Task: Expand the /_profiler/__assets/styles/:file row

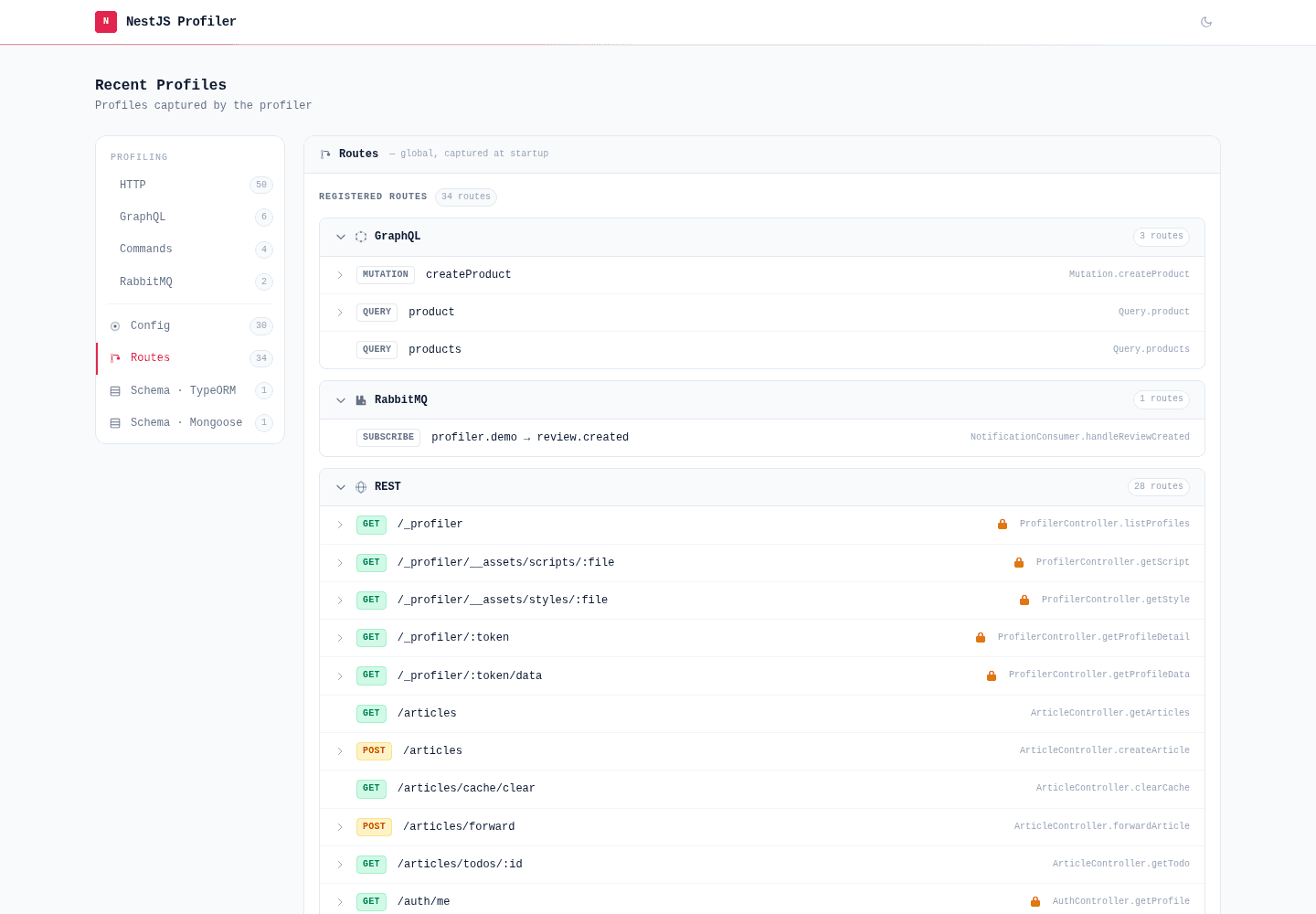Action: pyautogui.click(x=340, y=600)
